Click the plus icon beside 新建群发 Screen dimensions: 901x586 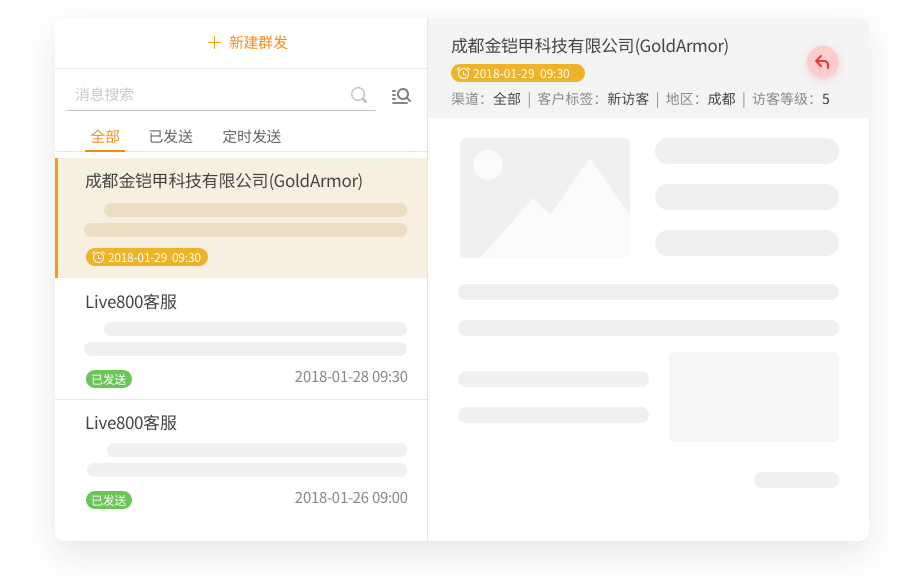(x=213, y=43)
